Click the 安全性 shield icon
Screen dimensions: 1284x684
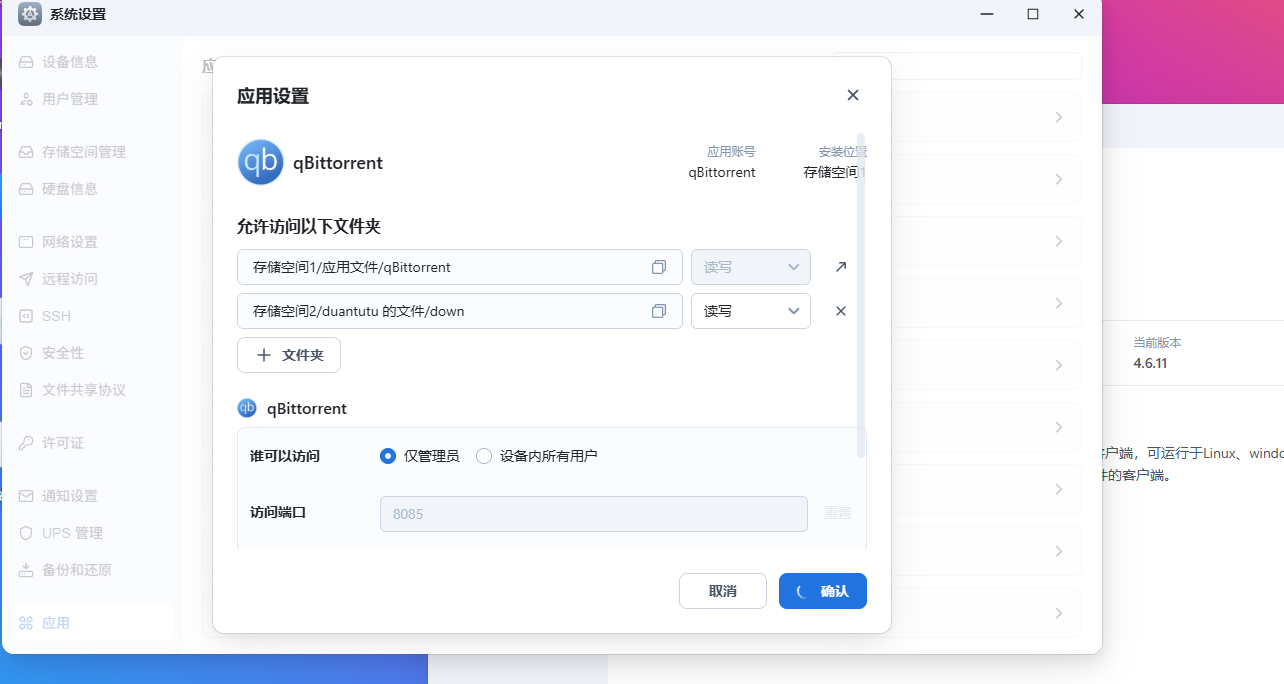pos(26,353)
